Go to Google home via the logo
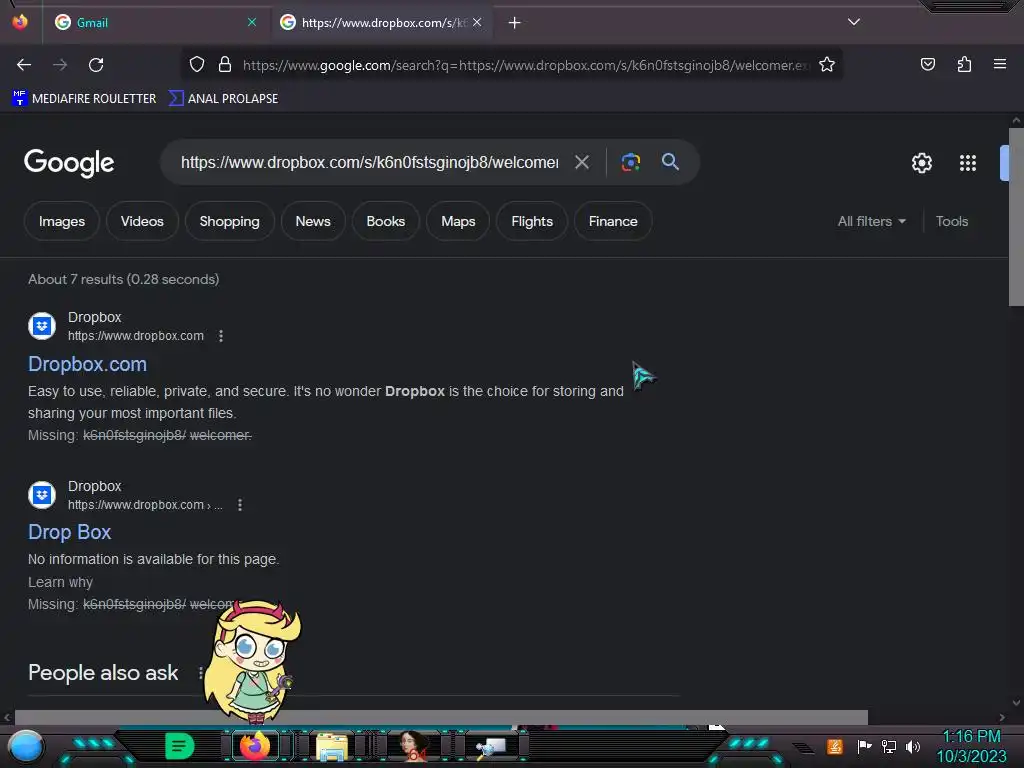 click(x=69, y=163)
